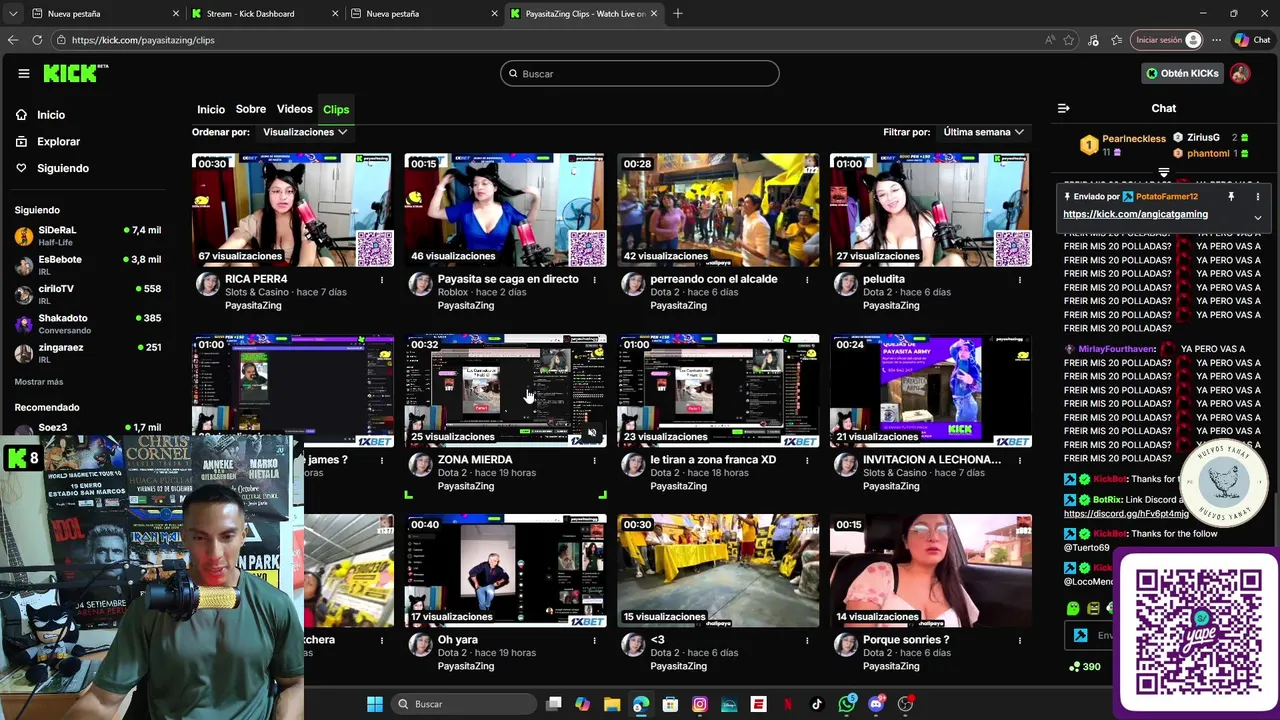Screen dimensions: 1280x720
Task: Open the kick.com/angicatgaming pinned link
Action: point(1135,214)
